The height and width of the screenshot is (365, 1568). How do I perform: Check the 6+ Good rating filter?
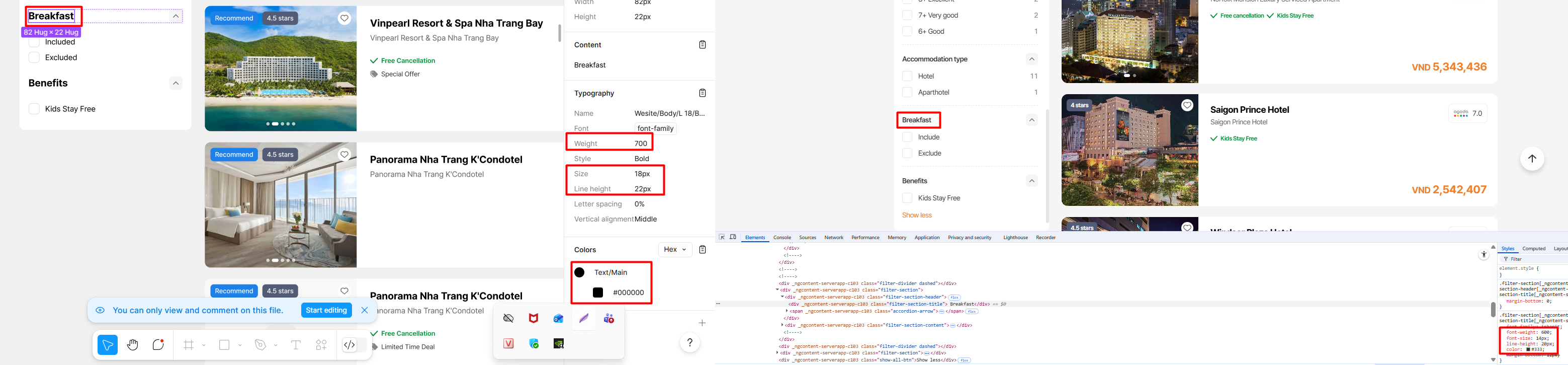[907, 31]
